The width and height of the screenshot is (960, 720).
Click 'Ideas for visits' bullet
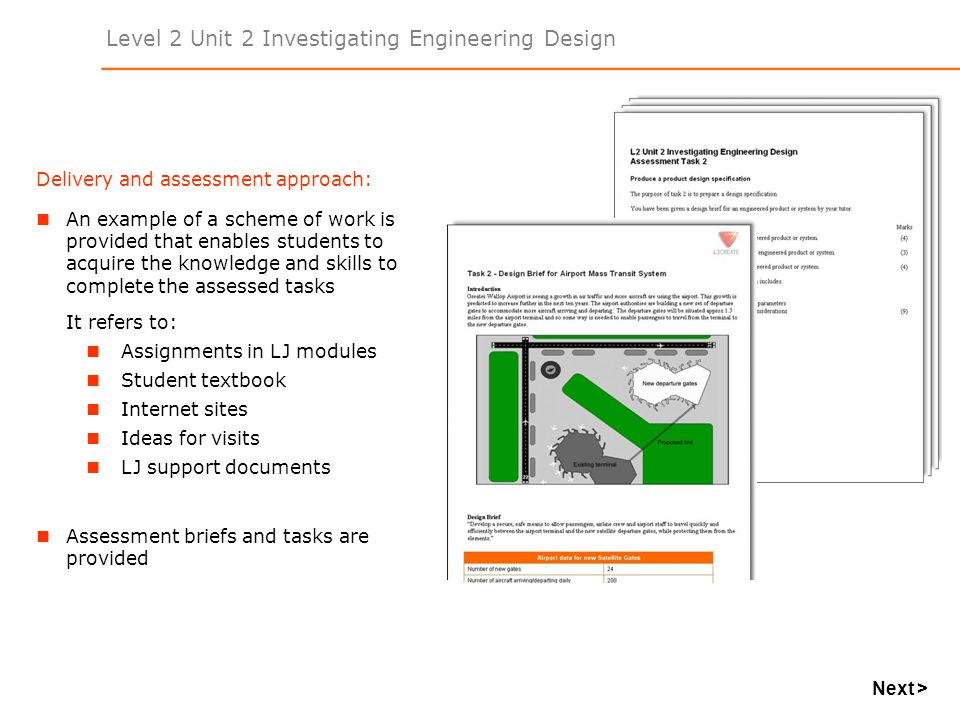pyautogui.click(x=190, y=438)
